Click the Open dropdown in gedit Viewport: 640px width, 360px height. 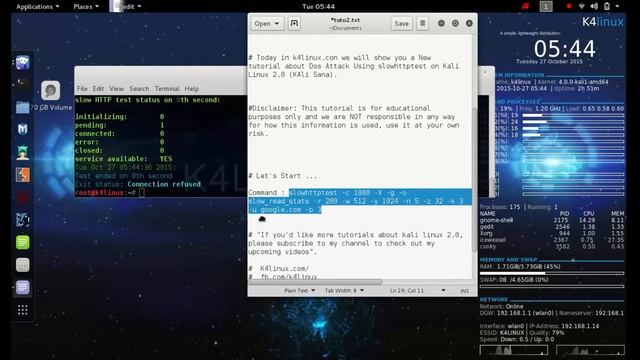267,23
